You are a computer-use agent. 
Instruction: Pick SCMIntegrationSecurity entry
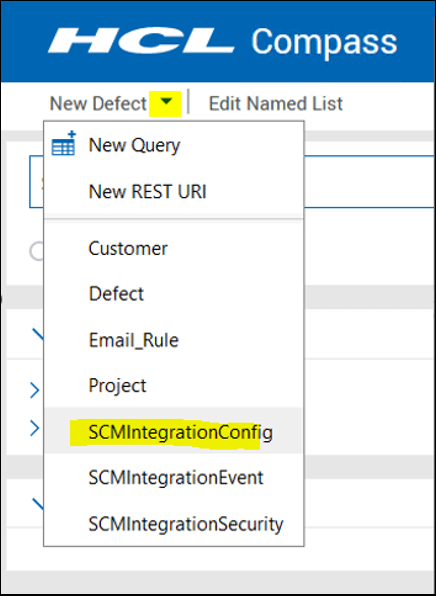point(173,524)
